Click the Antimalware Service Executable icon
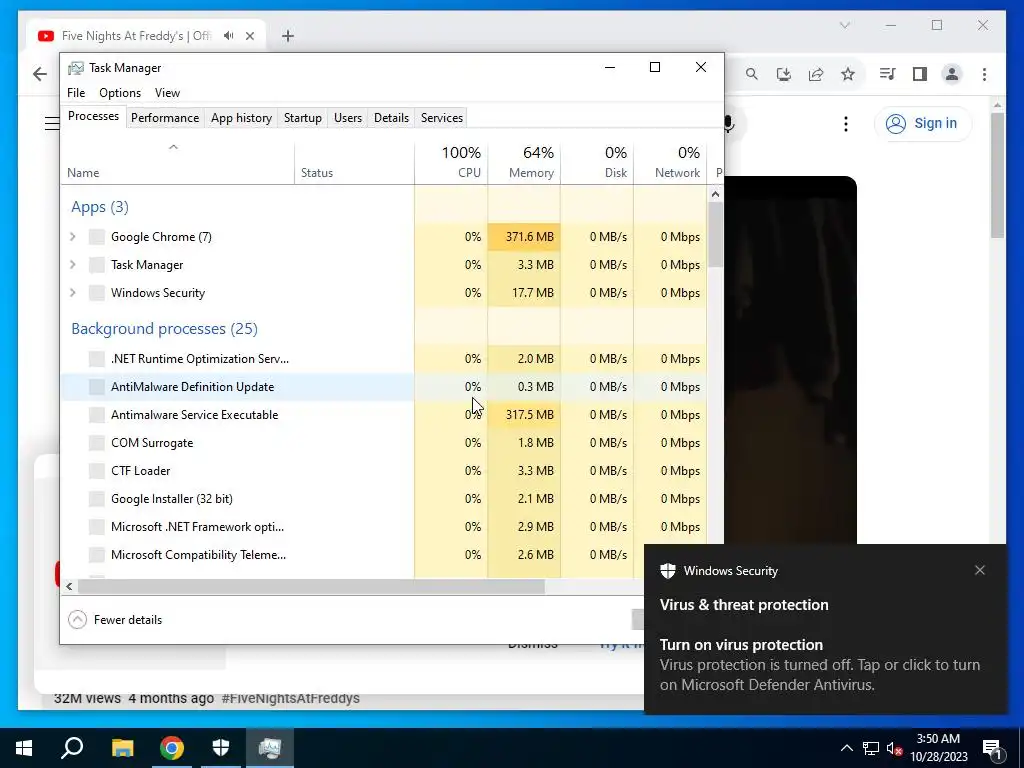This screenshot has height=768, width=1024. 97,415
